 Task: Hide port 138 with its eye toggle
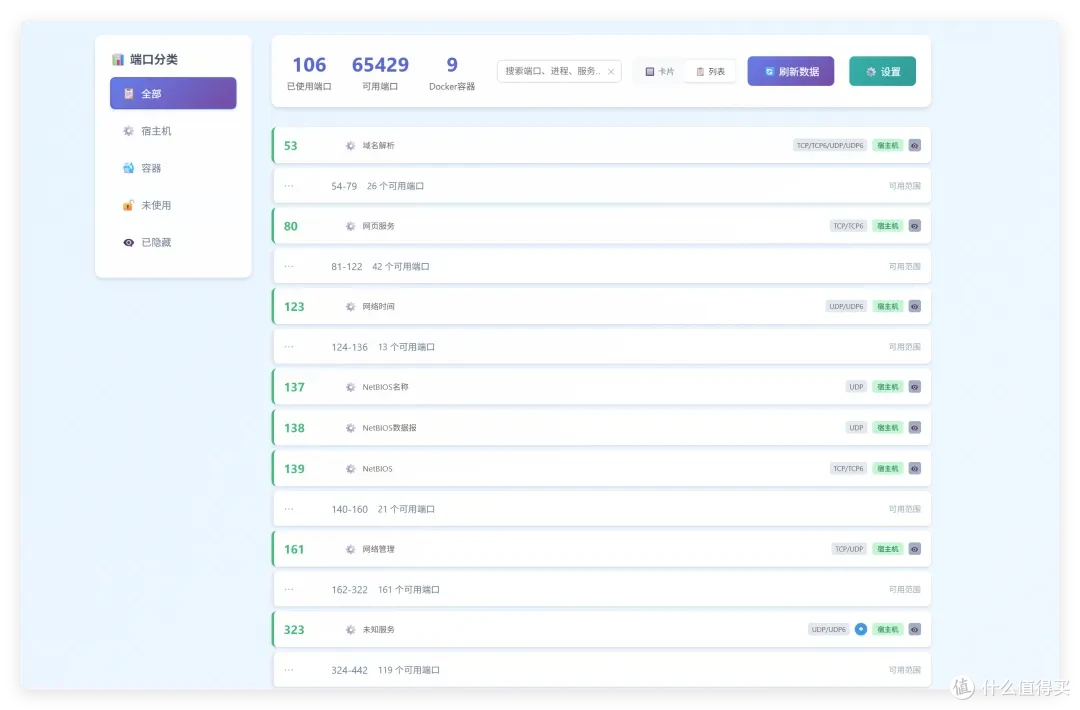click(x=915, y=428)
